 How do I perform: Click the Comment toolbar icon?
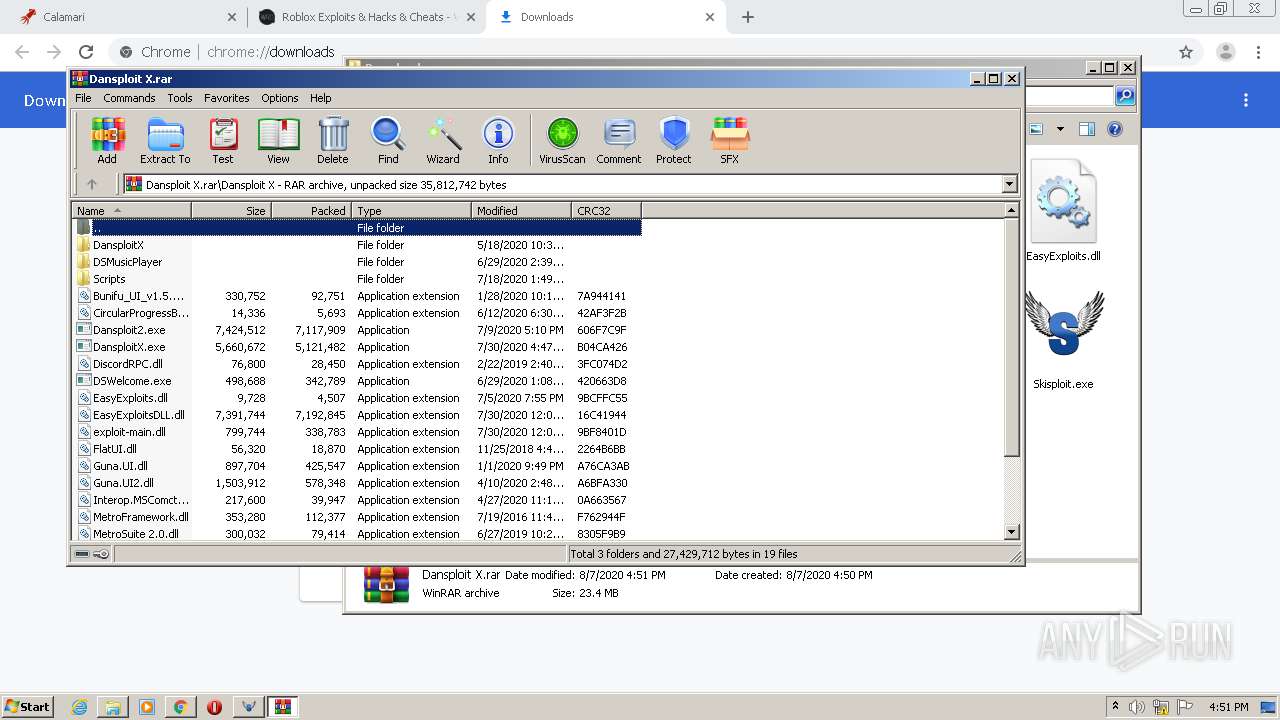(619, 139)
